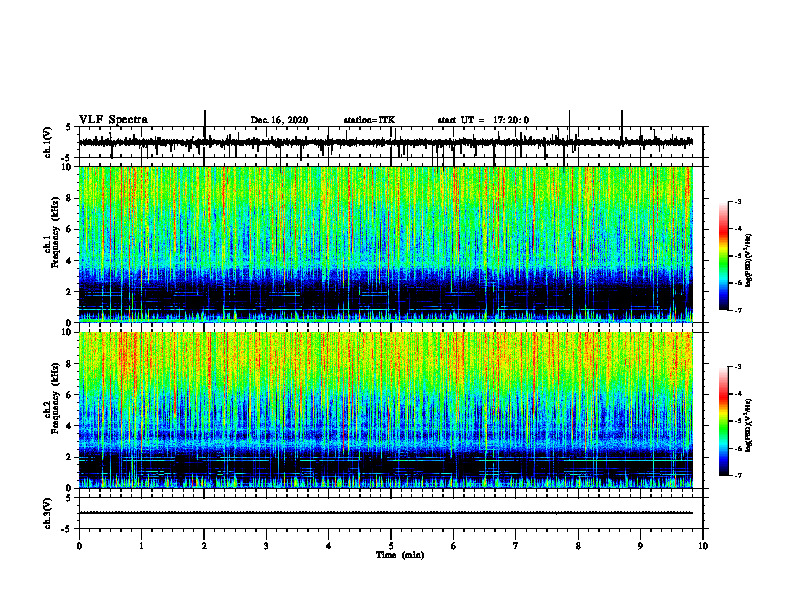792x612 pixels.
Task: Click the "-5" label on ch.2 color bar
Action: pos(737,421)
